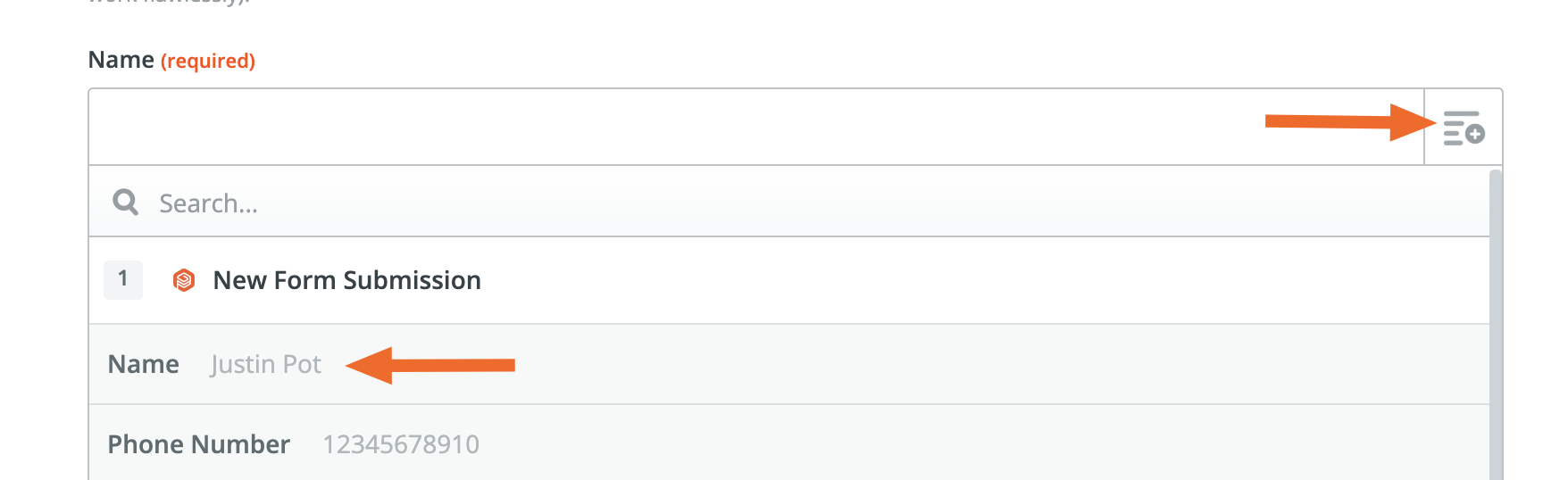Click the New Form Submission title text
This screenshot has width=1568, height=480.
(x=346, y=280)
